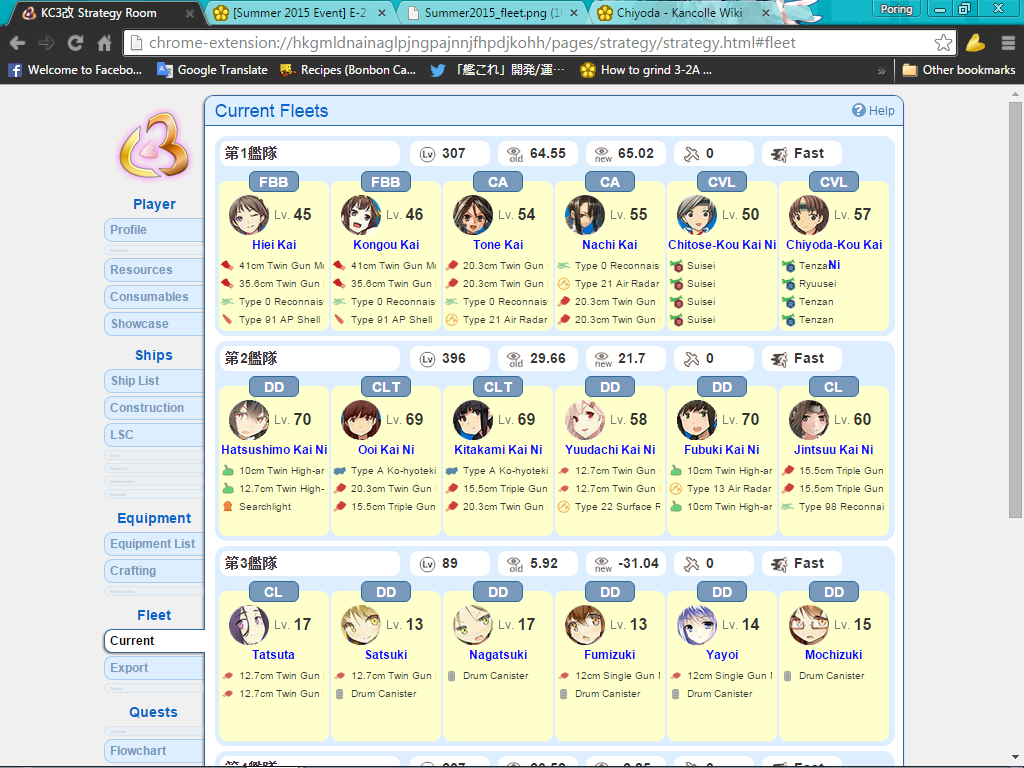1024x768 pixels.
Task: Click the Ryuusei plane icon on Chiyoda-Kou Kai
Action: click(788, 284)
